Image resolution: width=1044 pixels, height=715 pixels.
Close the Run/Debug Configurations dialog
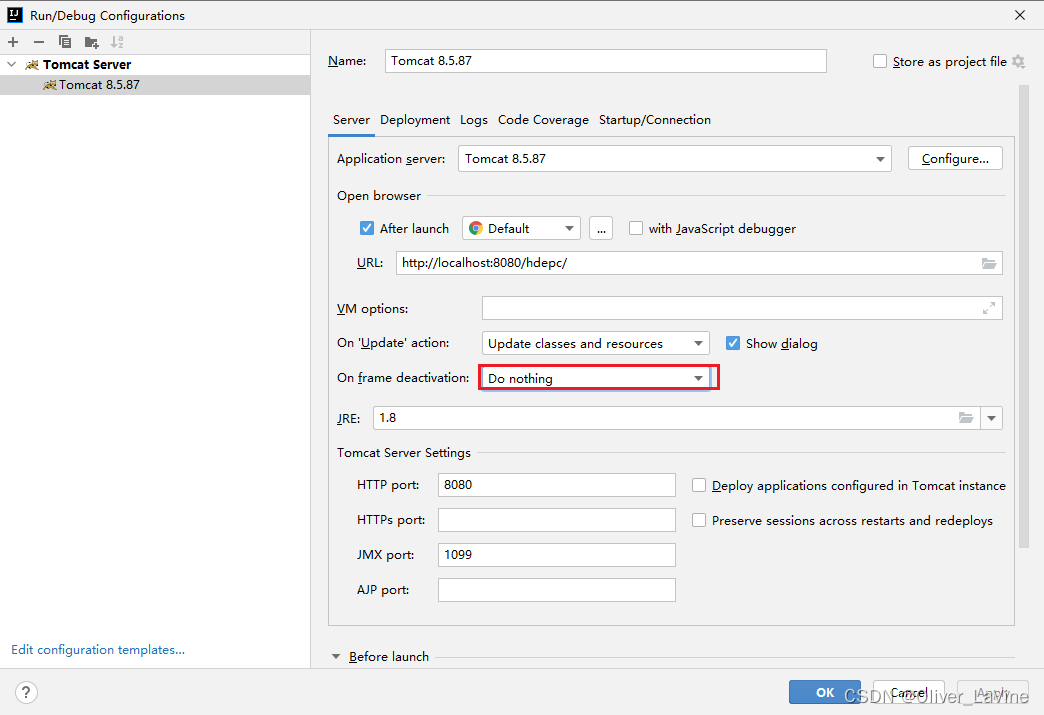tap(1019, 15)
